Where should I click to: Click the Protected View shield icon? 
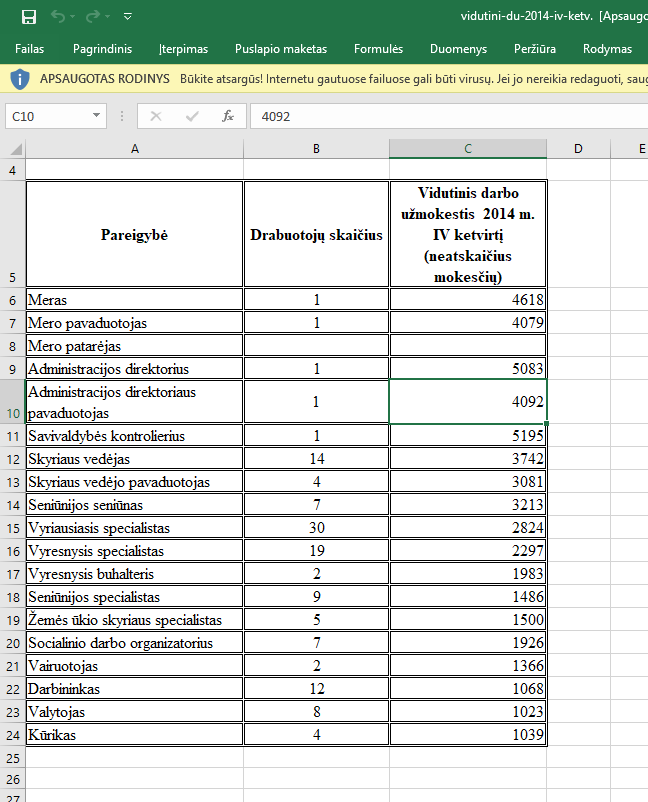click(x=20, y=78)
